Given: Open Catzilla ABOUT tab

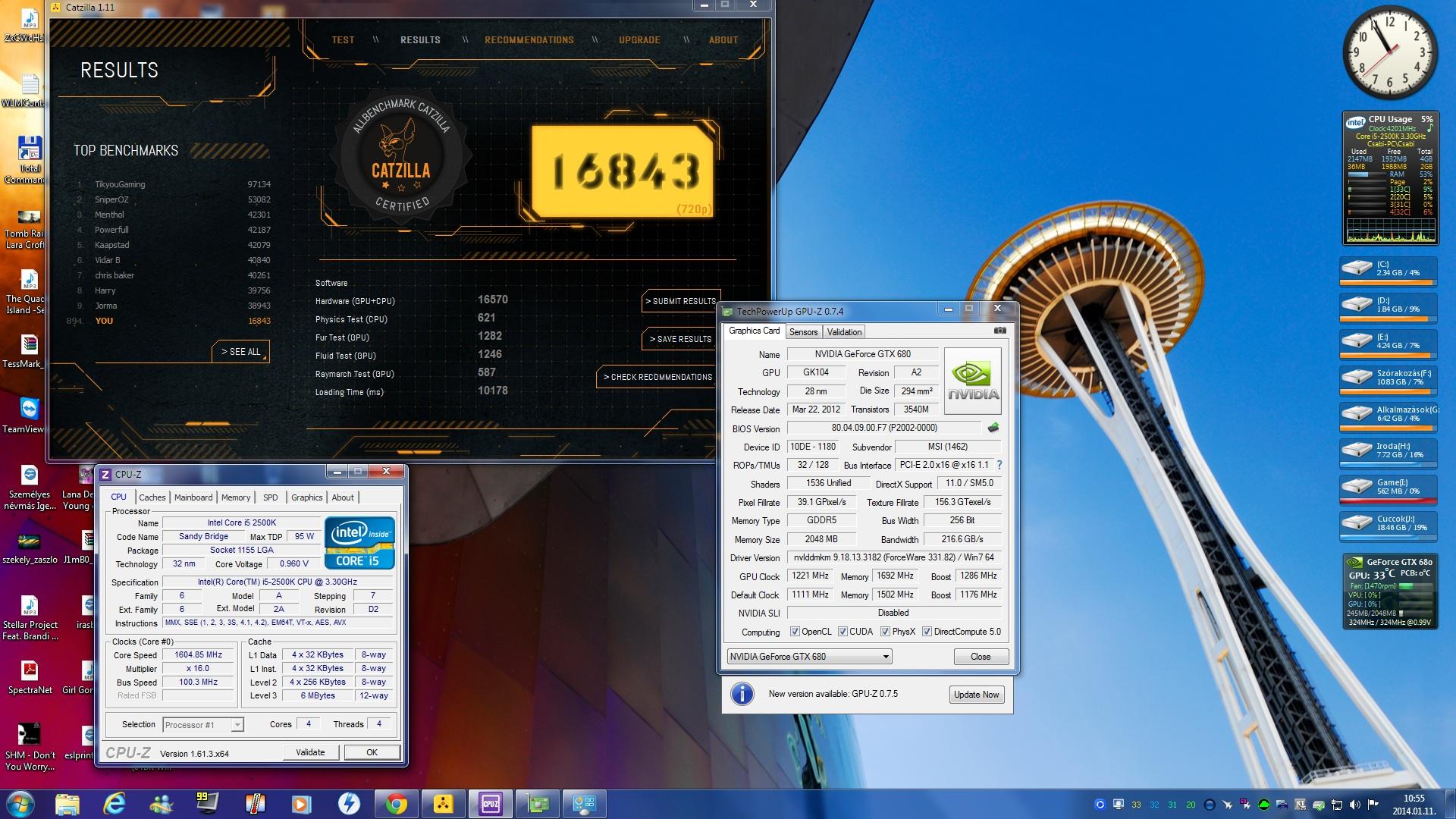Looking at the screenshot, I should 723,40.
